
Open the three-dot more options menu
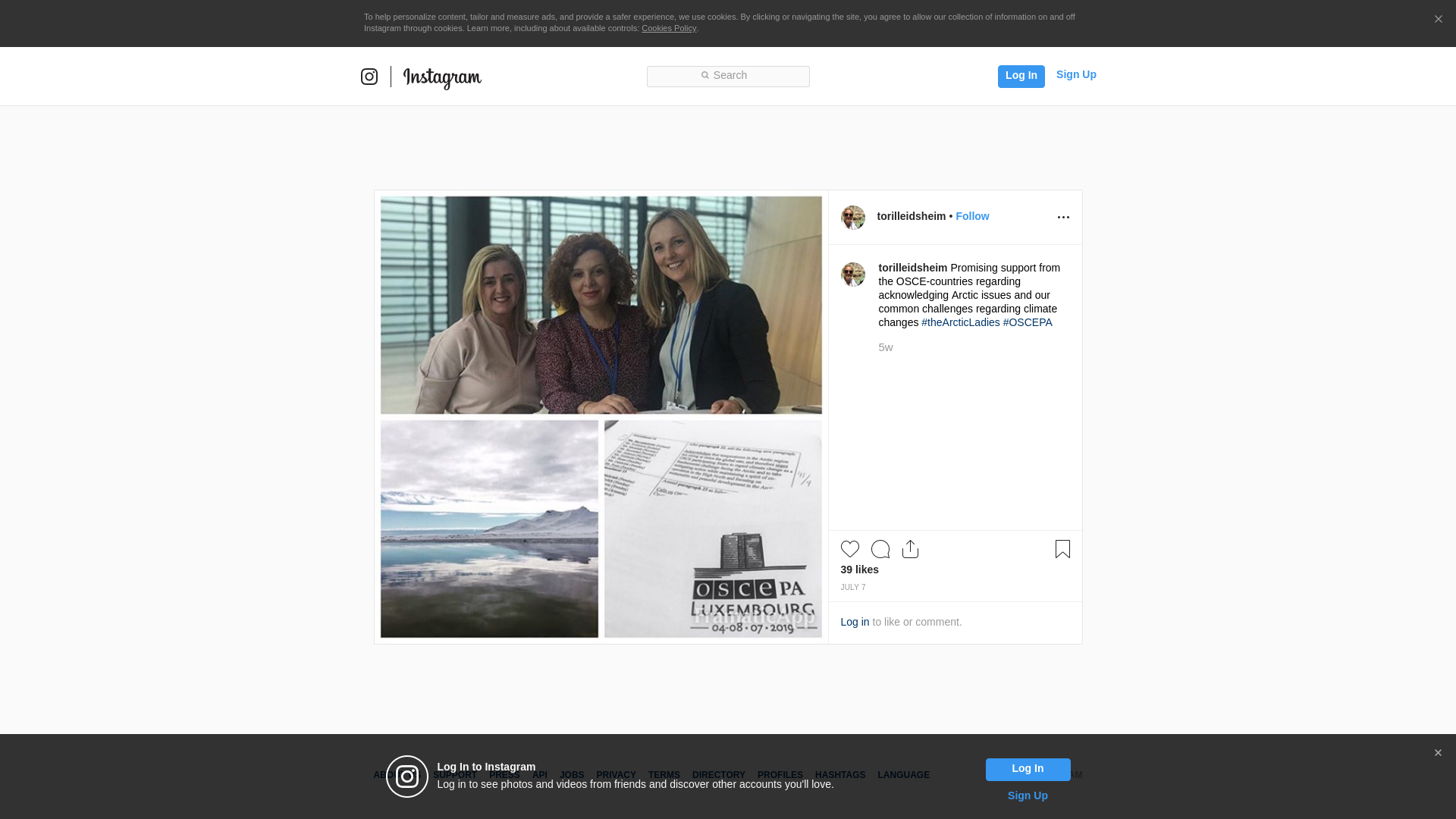[x=1063, y=218]
